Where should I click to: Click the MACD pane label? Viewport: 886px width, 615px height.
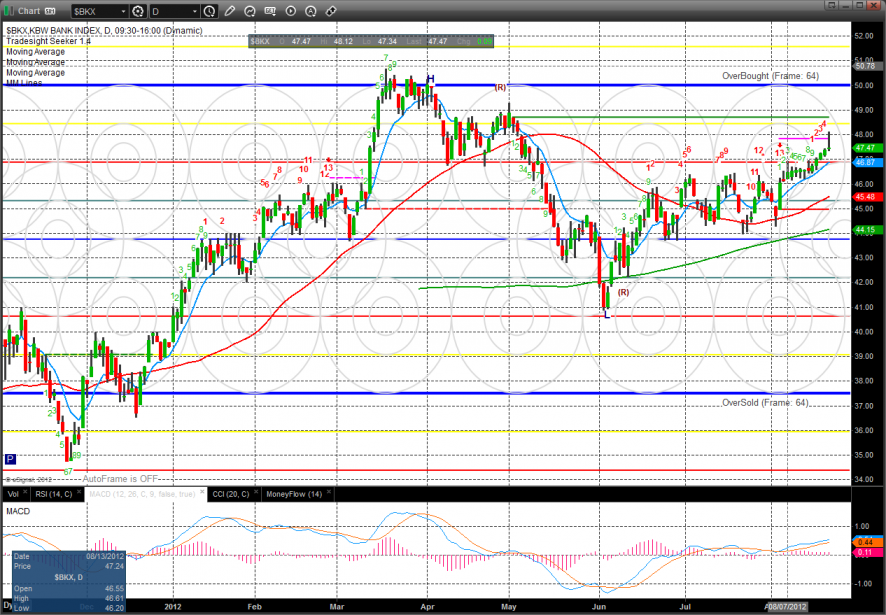point(18,511)
